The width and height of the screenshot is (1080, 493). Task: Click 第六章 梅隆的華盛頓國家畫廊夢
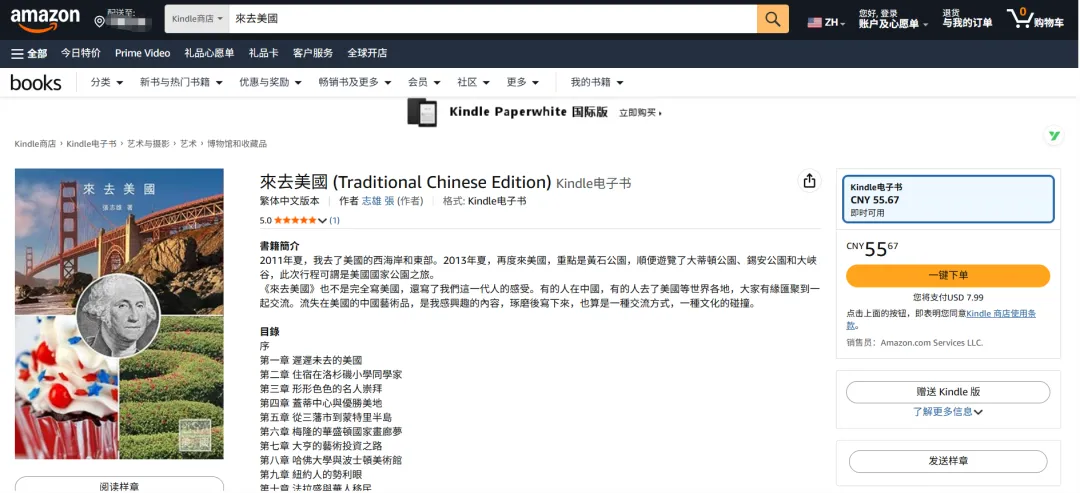(x=331, y=432)
